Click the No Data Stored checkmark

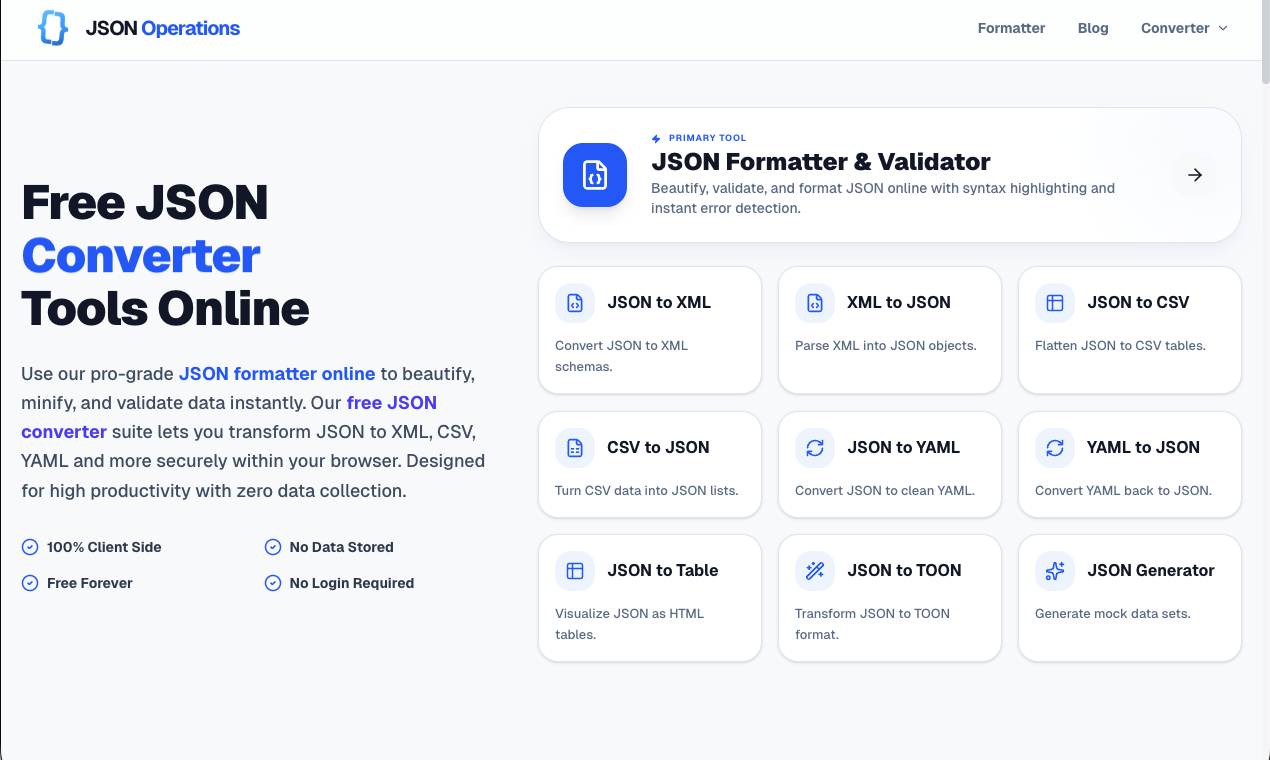[x=272, y=547]
